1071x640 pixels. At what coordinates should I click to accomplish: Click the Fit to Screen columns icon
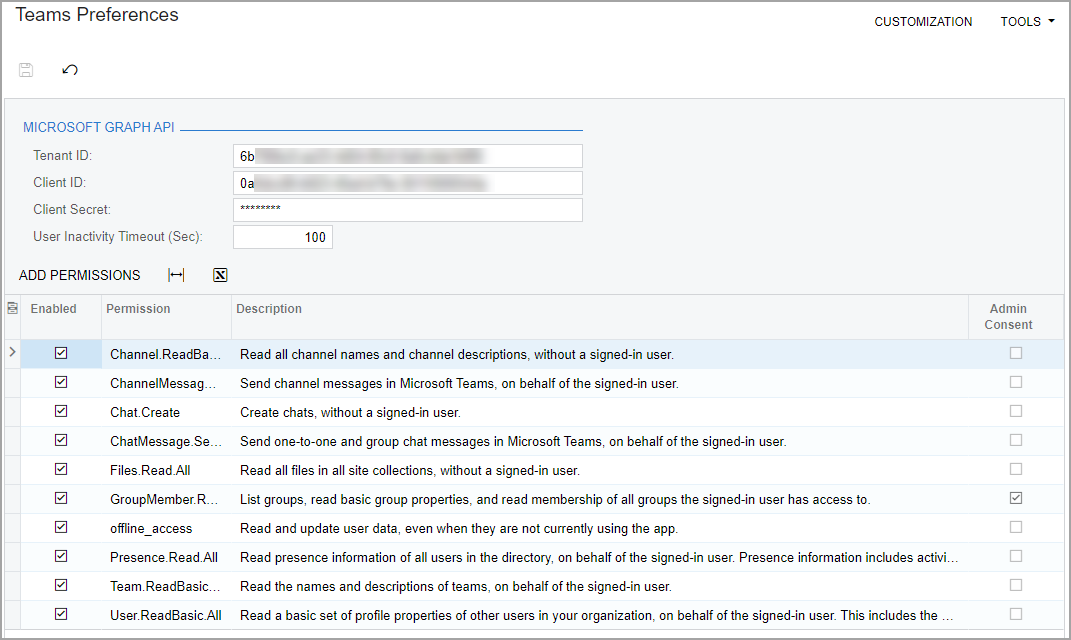pos(176,275)
